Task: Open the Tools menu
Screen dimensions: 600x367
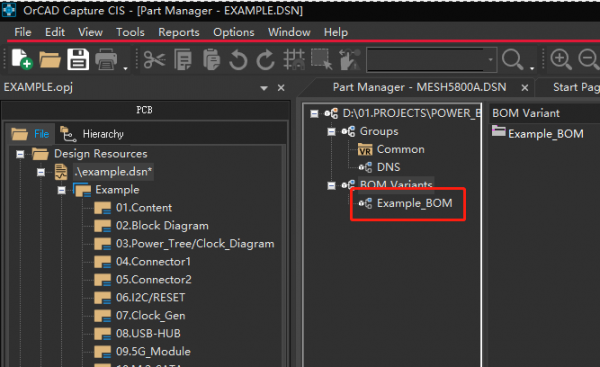Action: (130, 32)
